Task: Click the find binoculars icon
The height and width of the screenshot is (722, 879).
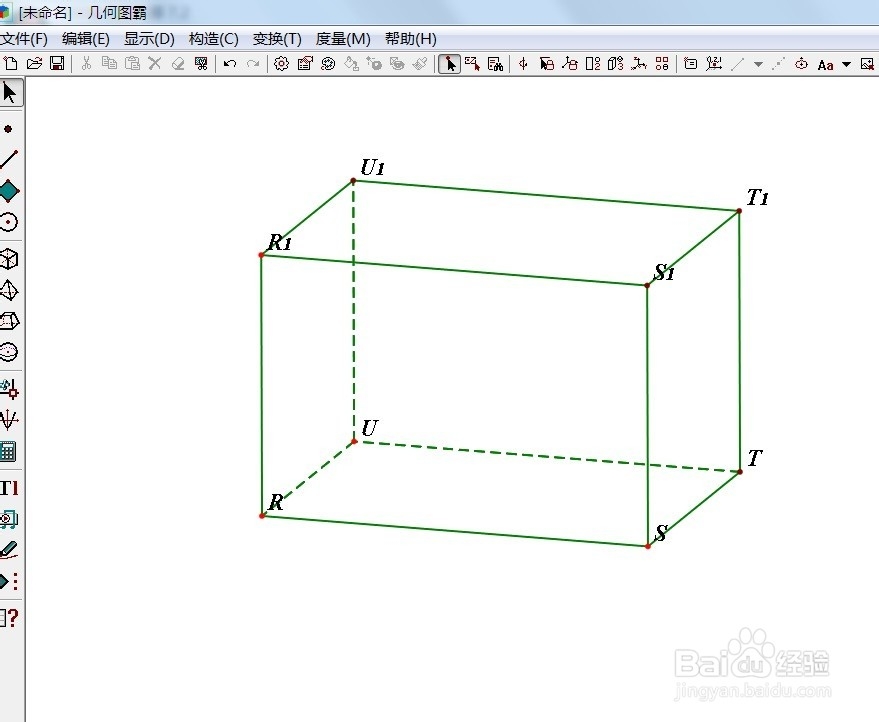Action: tap(496, 64)
